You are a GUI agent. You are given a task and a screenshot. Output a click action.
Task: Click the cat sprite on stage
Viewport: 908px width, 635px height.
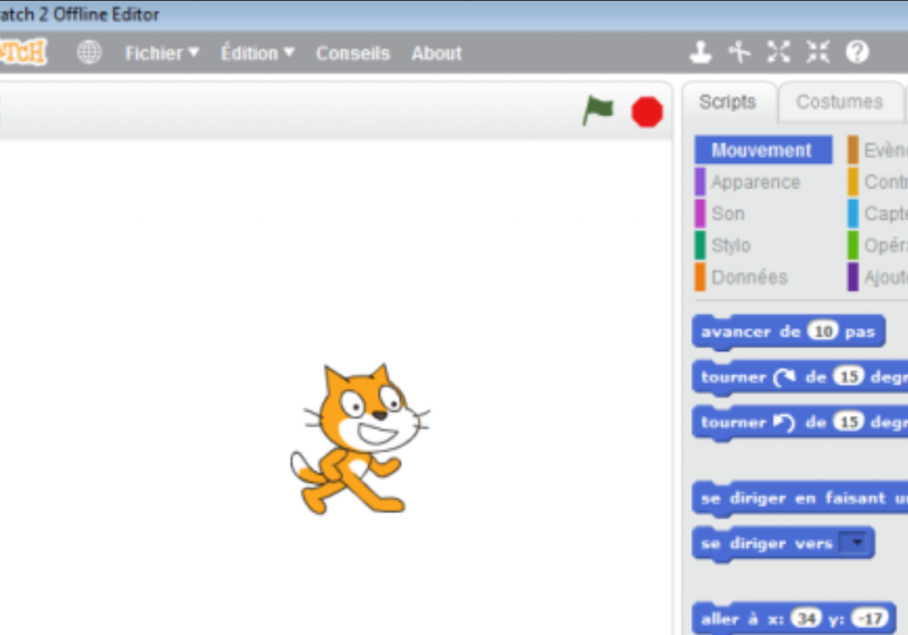pyautogui.click(x=360, y=439)
